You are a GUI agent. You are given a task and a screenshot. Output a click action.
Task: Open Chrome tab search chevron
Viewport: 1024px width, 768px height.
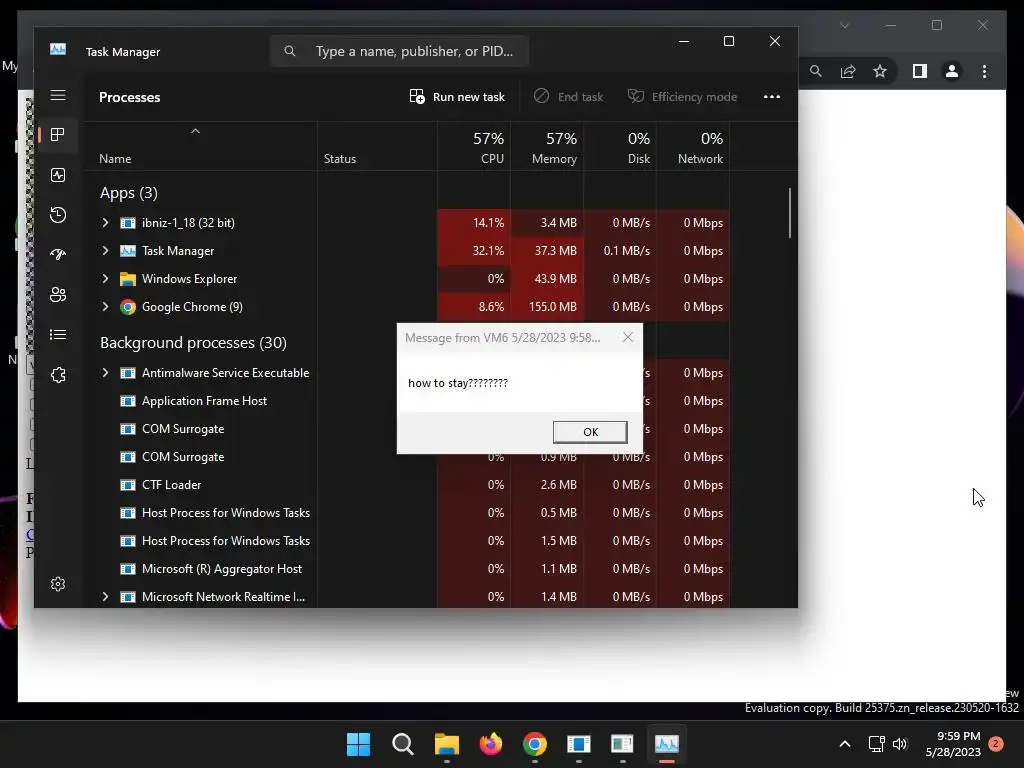844,25
